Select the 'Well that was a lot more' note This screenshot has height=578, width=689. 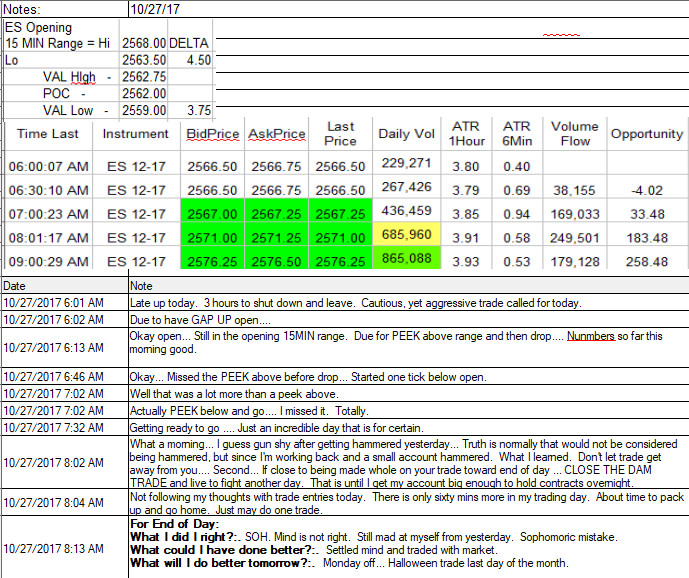pyautogui.click(x=234, y=394)
